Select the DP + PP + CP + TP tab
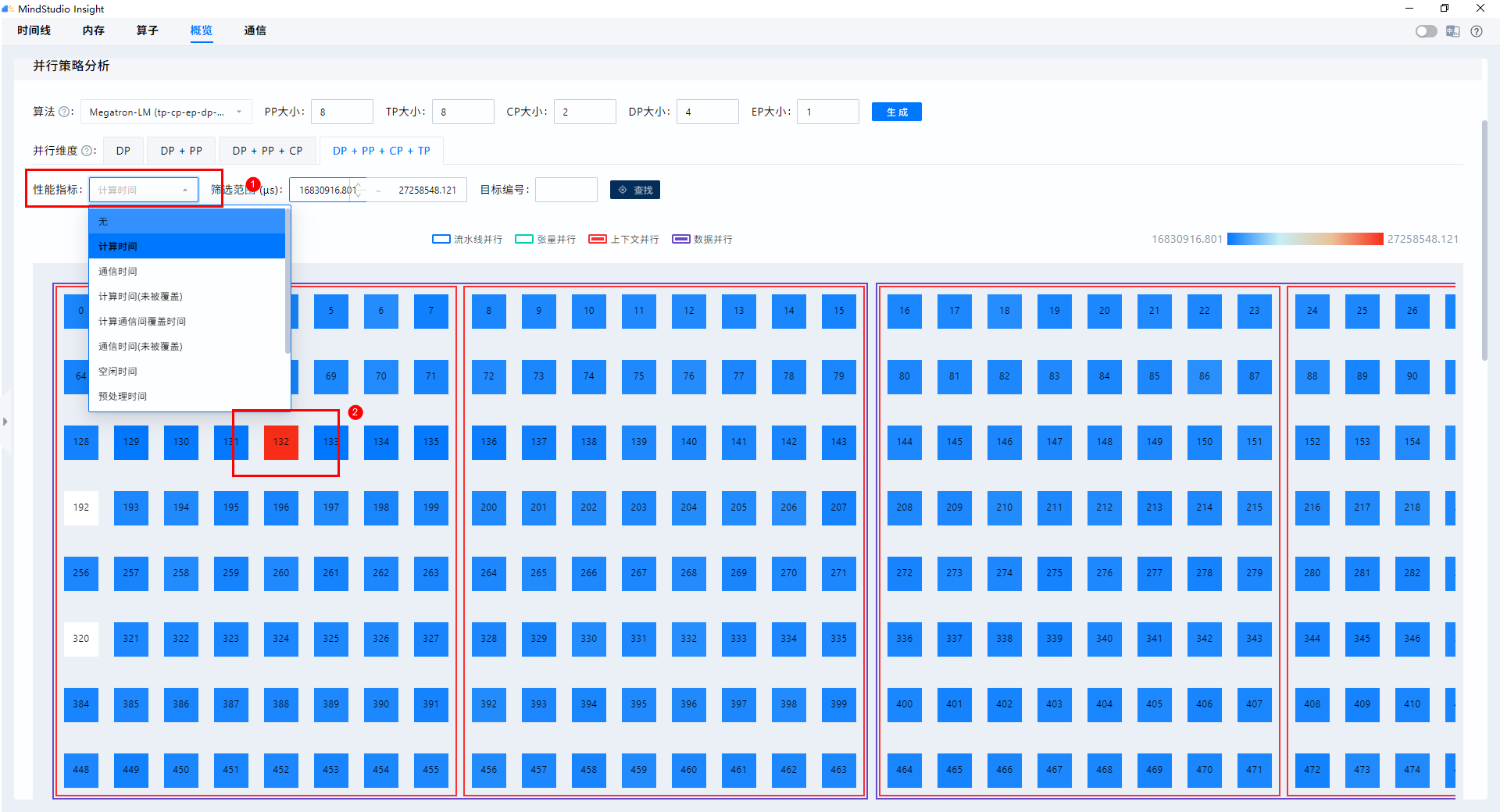Viewport: 1500px width, 812px height. point(381,151)
